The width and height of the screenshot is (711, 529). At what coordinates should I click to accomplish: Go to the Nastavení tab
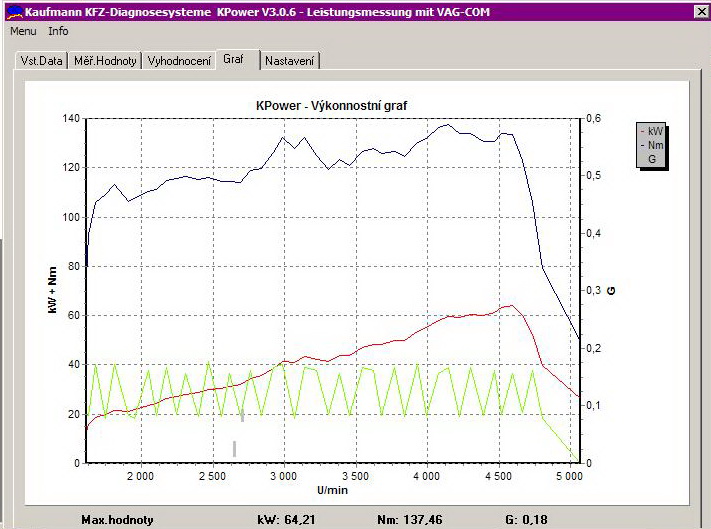(x=290, y=61)
